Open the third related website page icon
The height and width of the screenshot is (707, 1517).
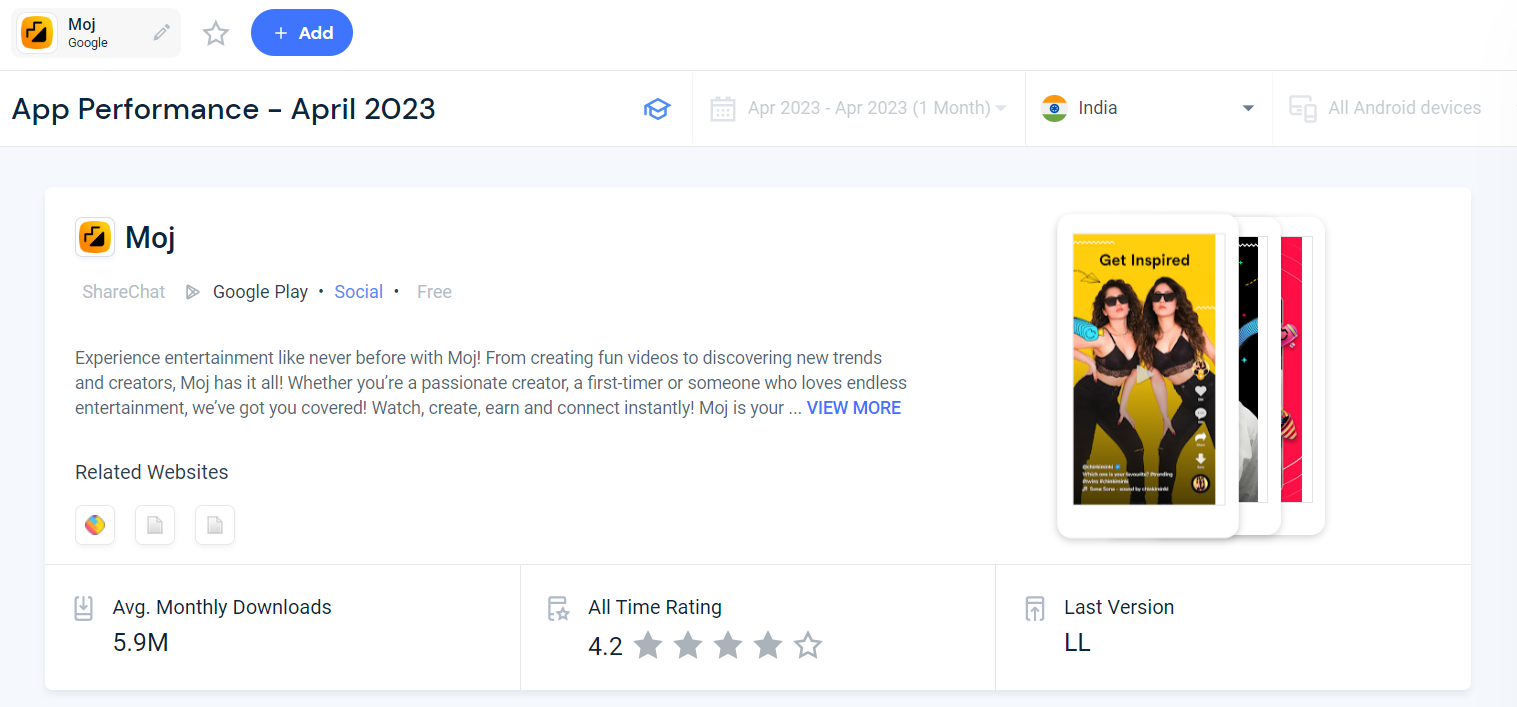pos(215,525)
